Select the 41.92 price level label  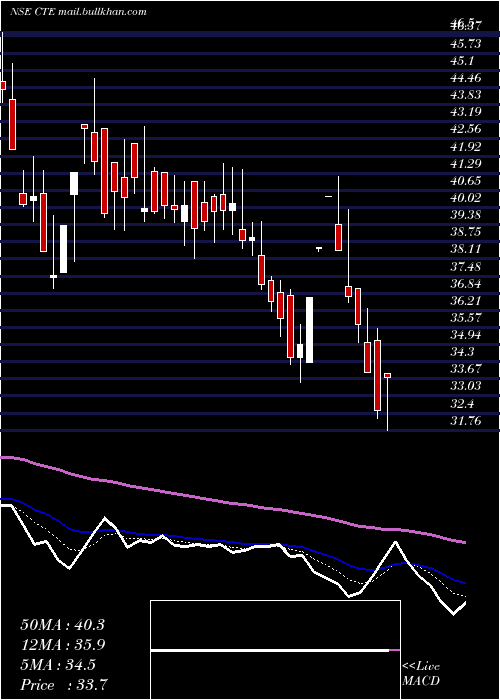point(466,146)
